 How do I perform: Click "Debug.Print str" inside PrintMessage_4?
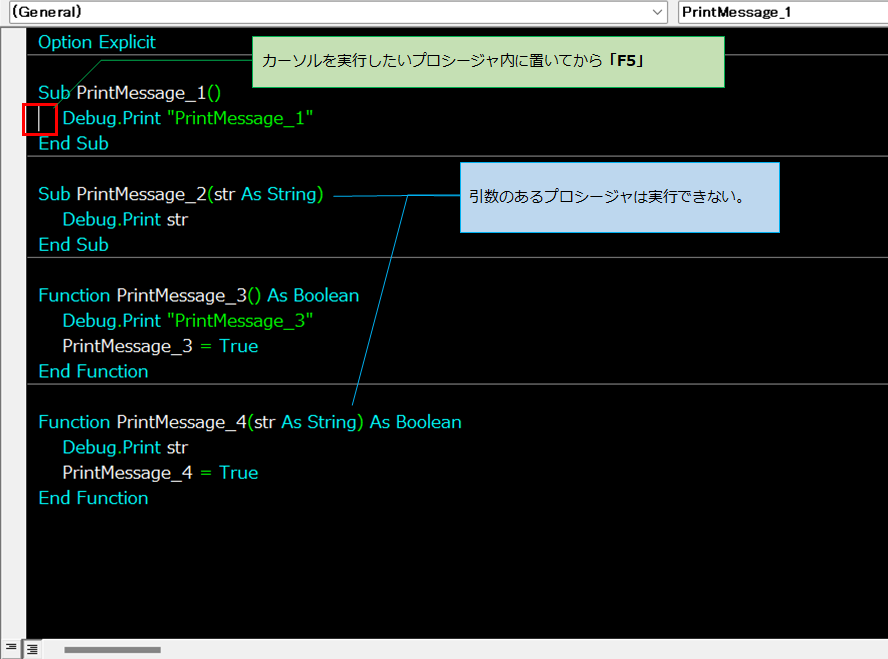coord(125,448)
